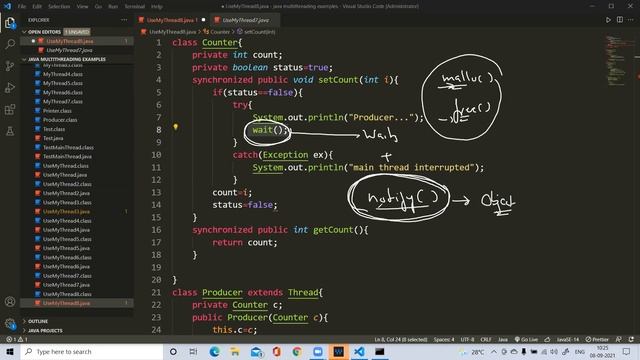Screen dimensions: 640x360
Task: Click the Windows search box
Action: (x=91, y=351)
